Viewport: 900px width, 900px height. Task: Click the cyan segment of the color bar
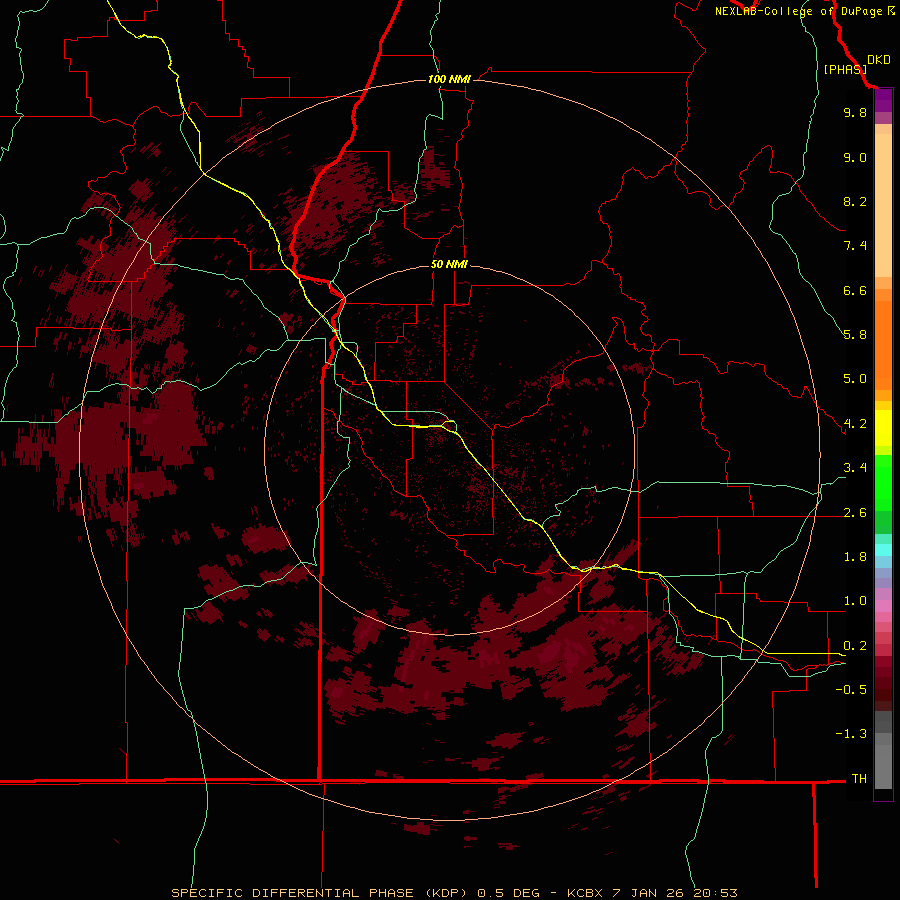883,550
